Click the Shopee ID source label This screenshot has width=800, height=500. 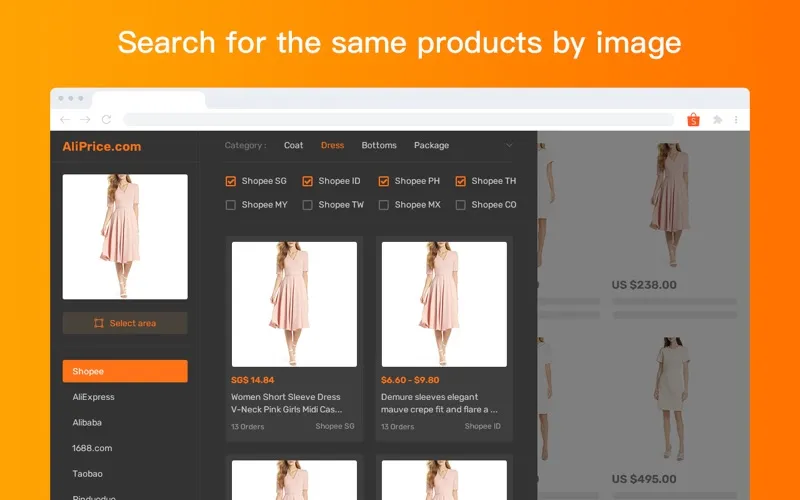coord(483,426)
